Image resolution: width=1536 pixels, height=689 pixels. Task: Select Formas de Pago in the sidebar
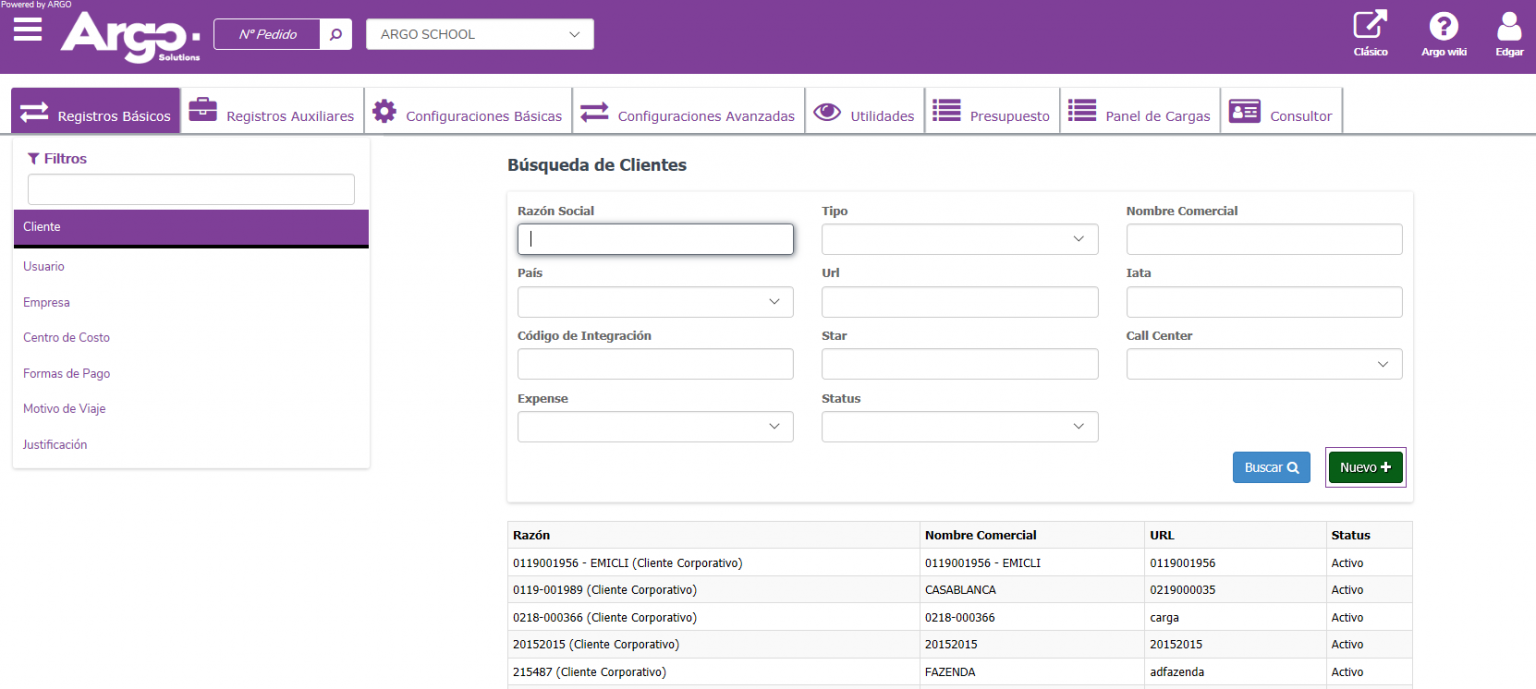(x=66, y=373)
